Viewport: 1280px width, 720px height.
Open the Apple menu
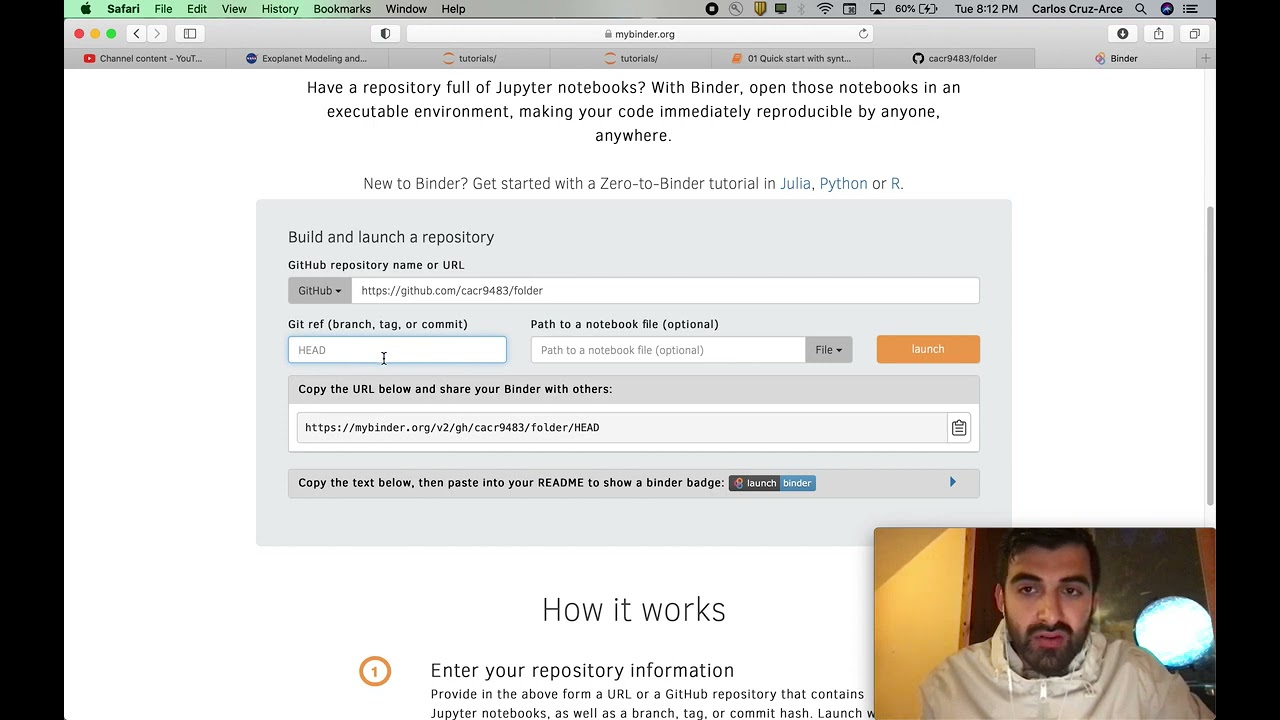(85, 9)
